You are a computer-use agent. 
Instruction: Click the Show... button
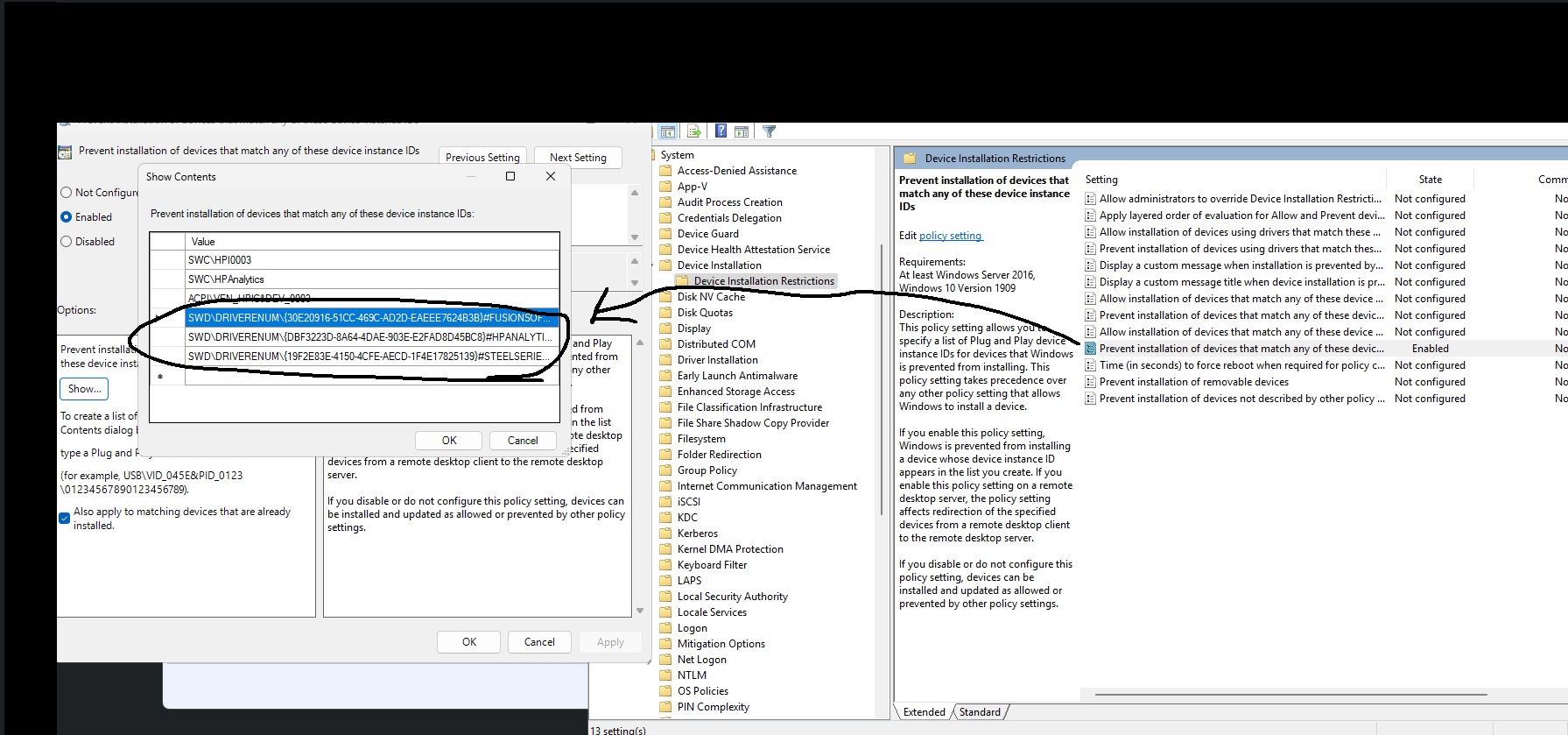[85, 389]
